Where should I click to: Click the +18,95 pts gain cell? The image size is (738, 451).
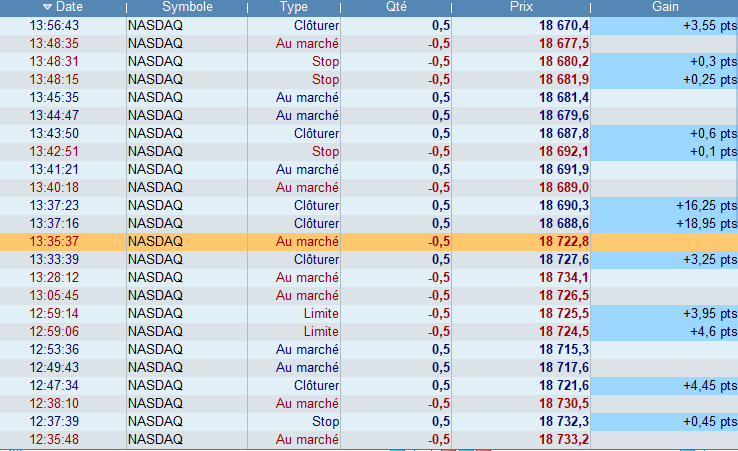[665, 223]
